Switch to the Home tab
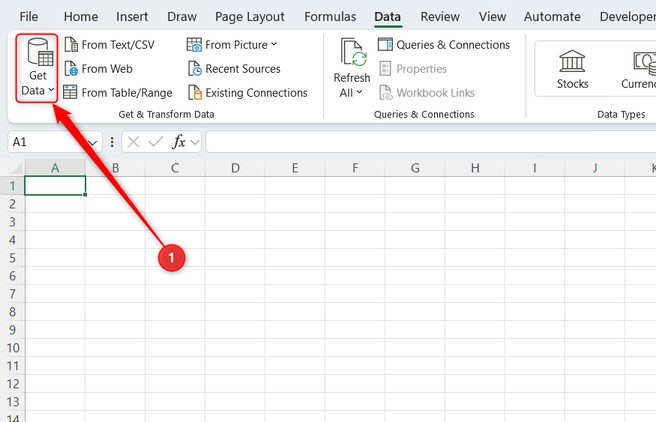656x422 pixels. 81,17
